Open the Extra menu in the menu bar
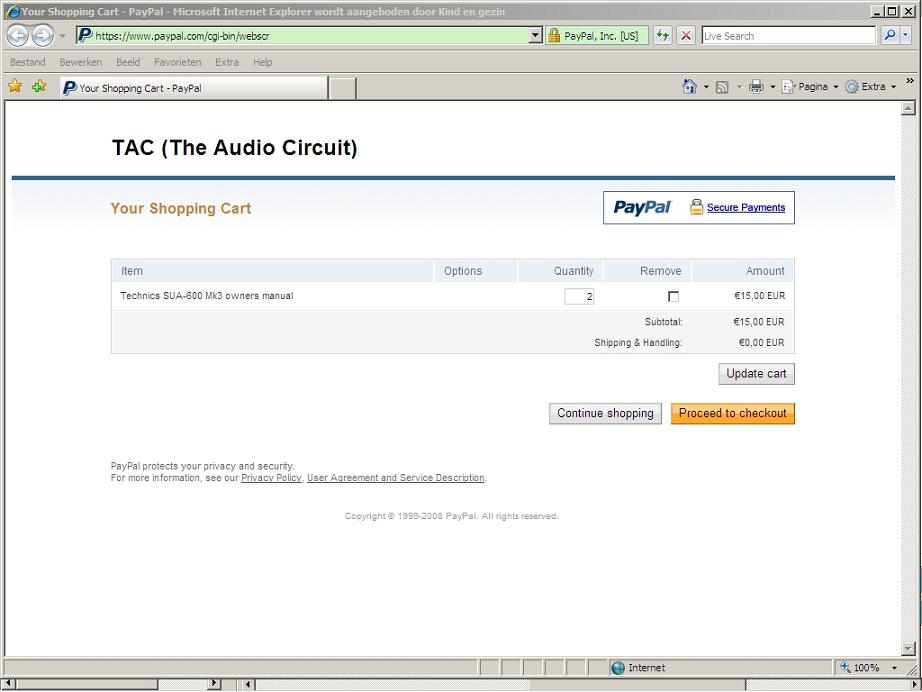The image size is (922, 692). (x=227, y=62)
